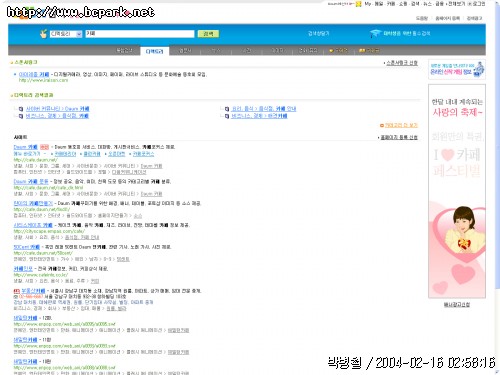The image size is (500, 375).
Task: Open the 'Daum 카페' site result title
Action: pyautogui.click(x=25, y=147)
